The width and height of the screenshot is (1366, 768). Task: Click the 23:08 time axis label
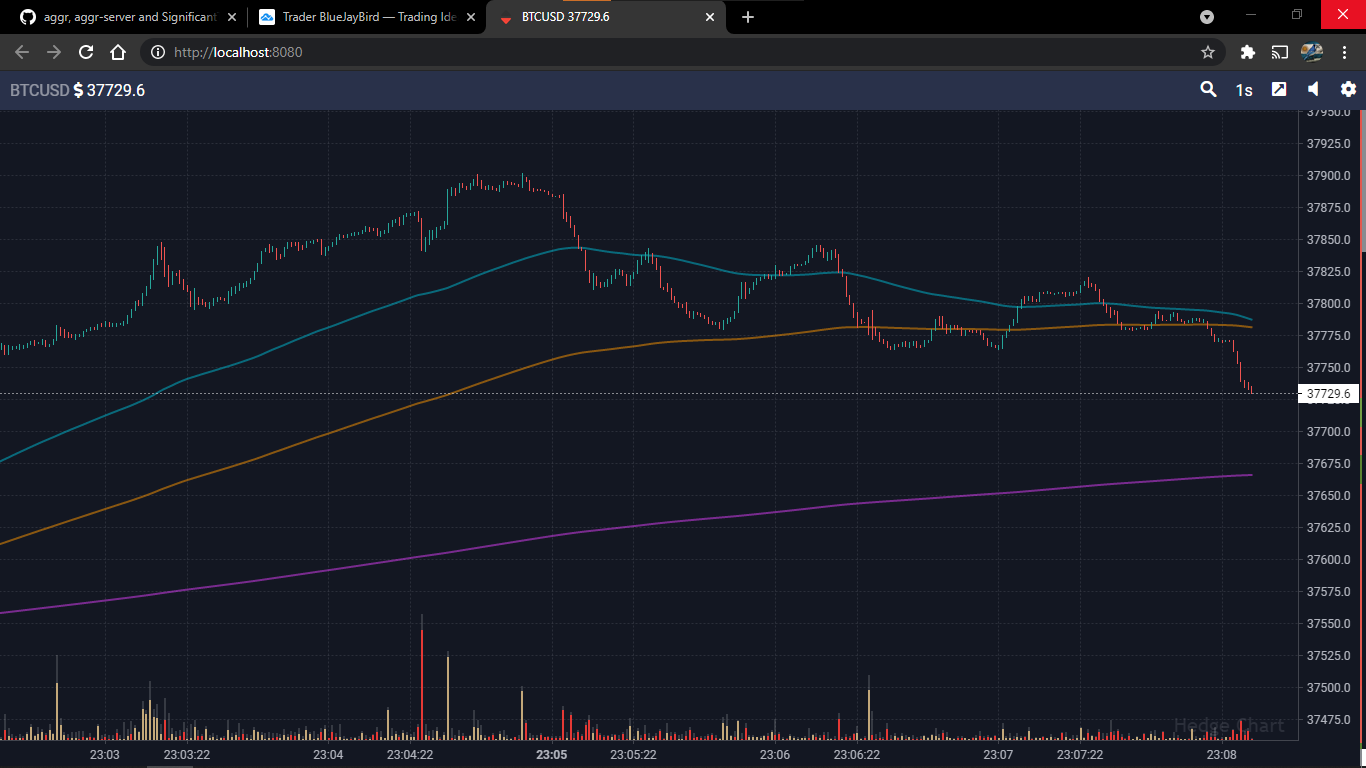pos(1221,754)
